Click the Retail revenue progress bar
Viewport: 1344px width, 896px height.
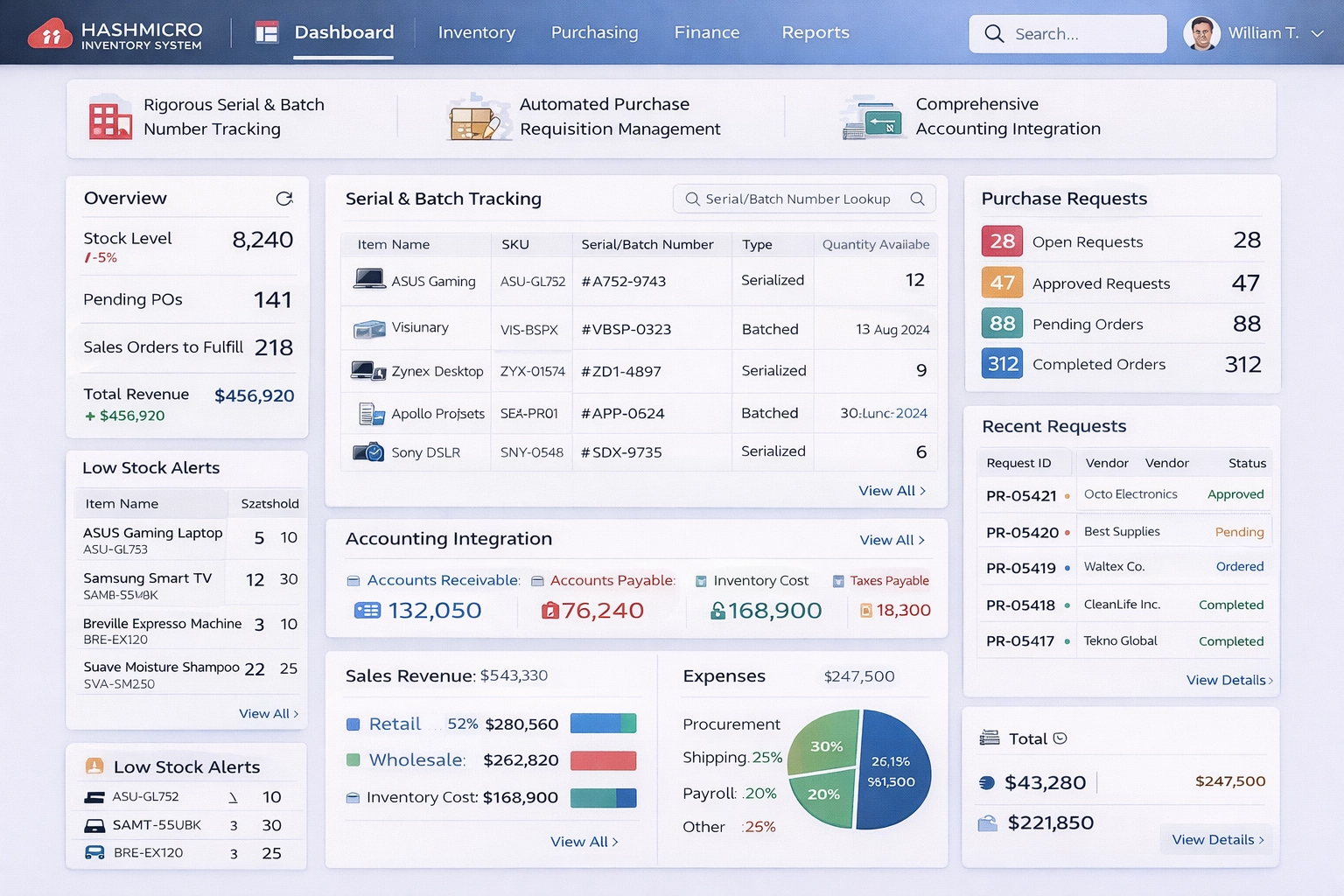[x=603, y=724]
